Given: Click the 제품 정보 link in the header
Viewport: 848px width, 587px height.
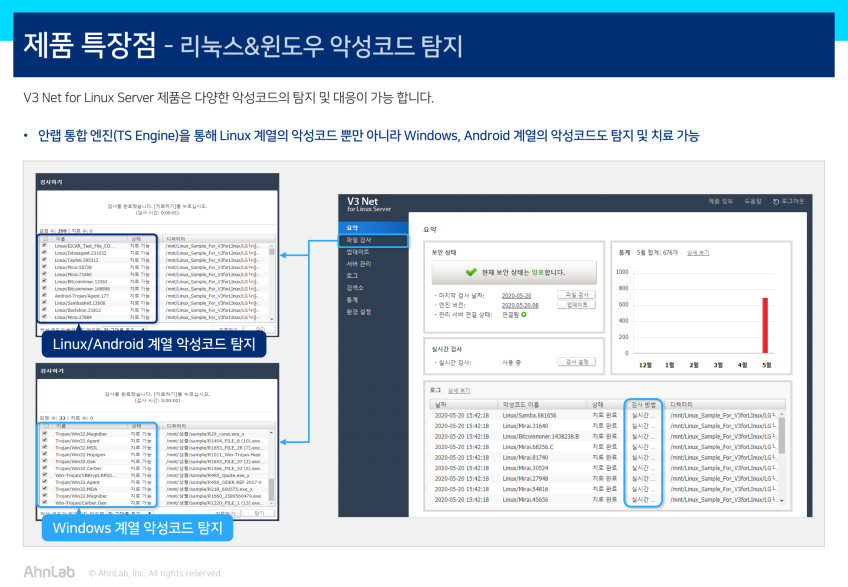Looking at the screenshot, I should pyautogui.click(x=720, y=201).
